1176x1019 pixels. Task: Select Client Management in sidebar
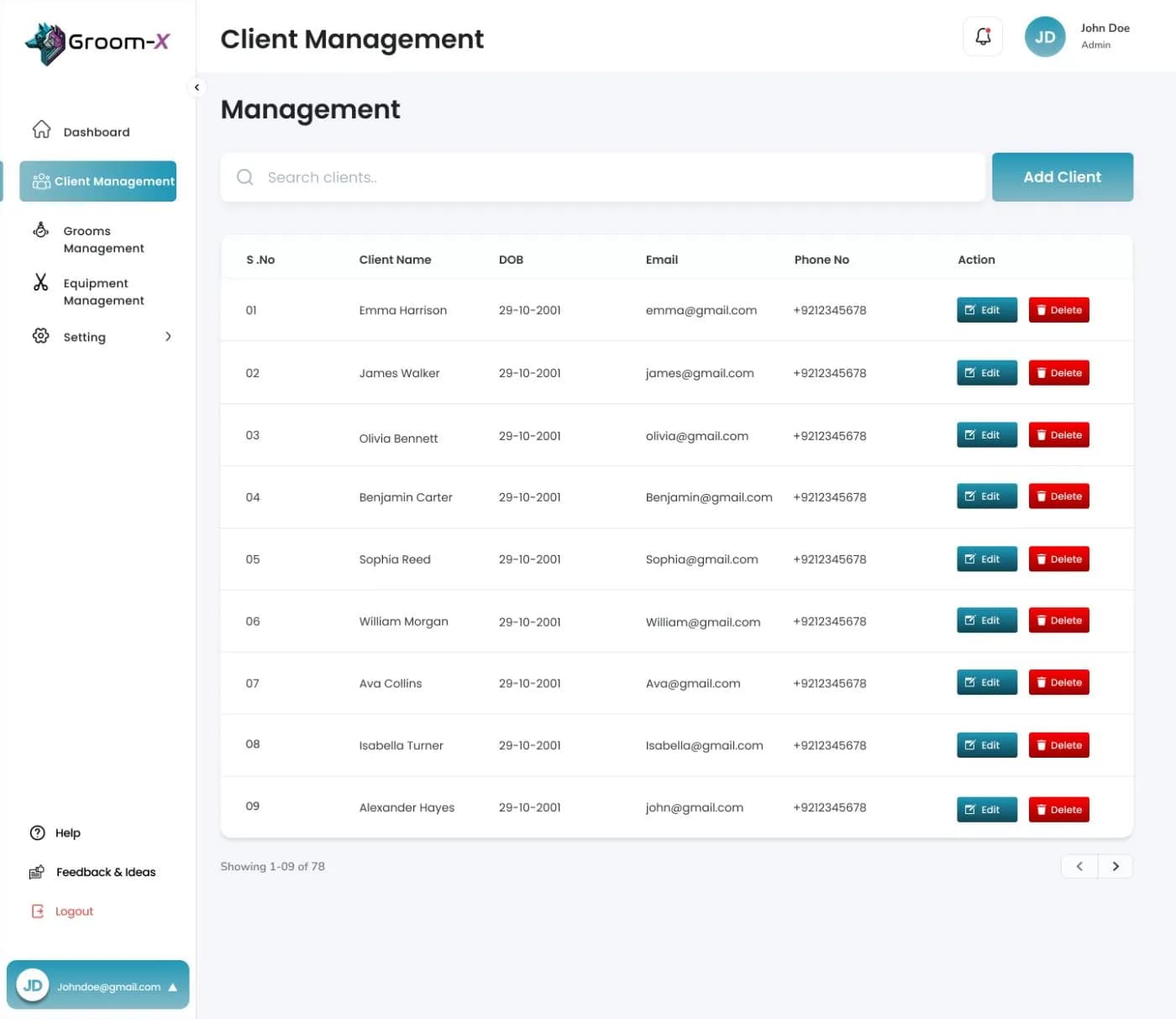98,181
